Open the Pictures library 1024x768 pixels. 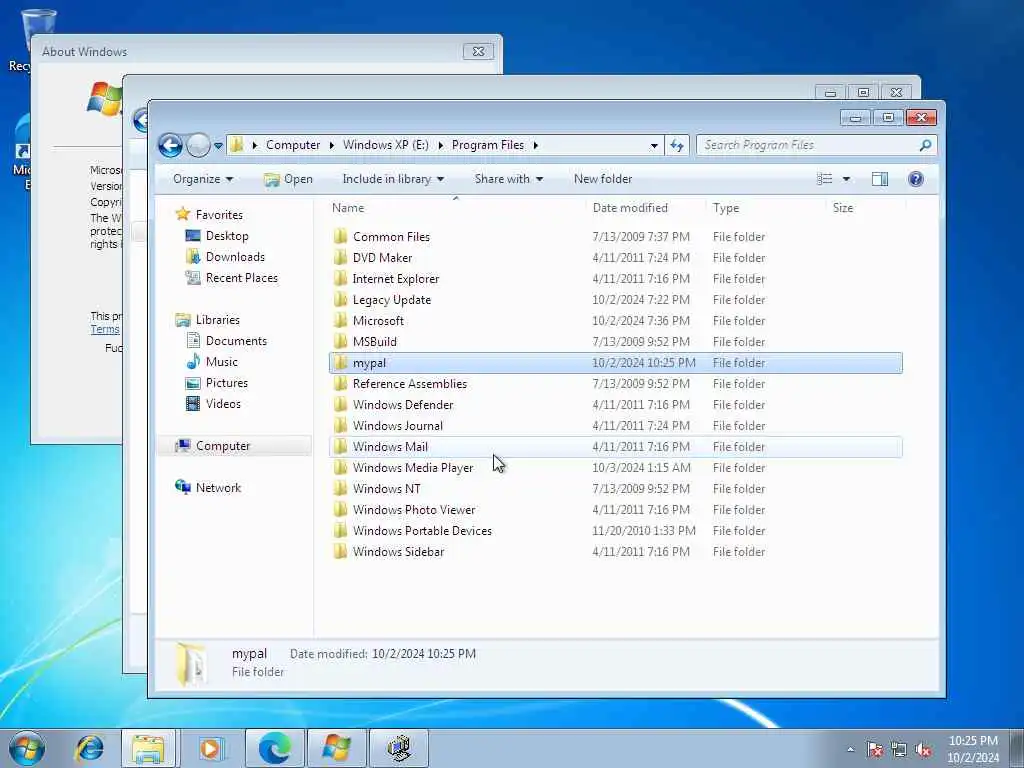tap(227, 383)
